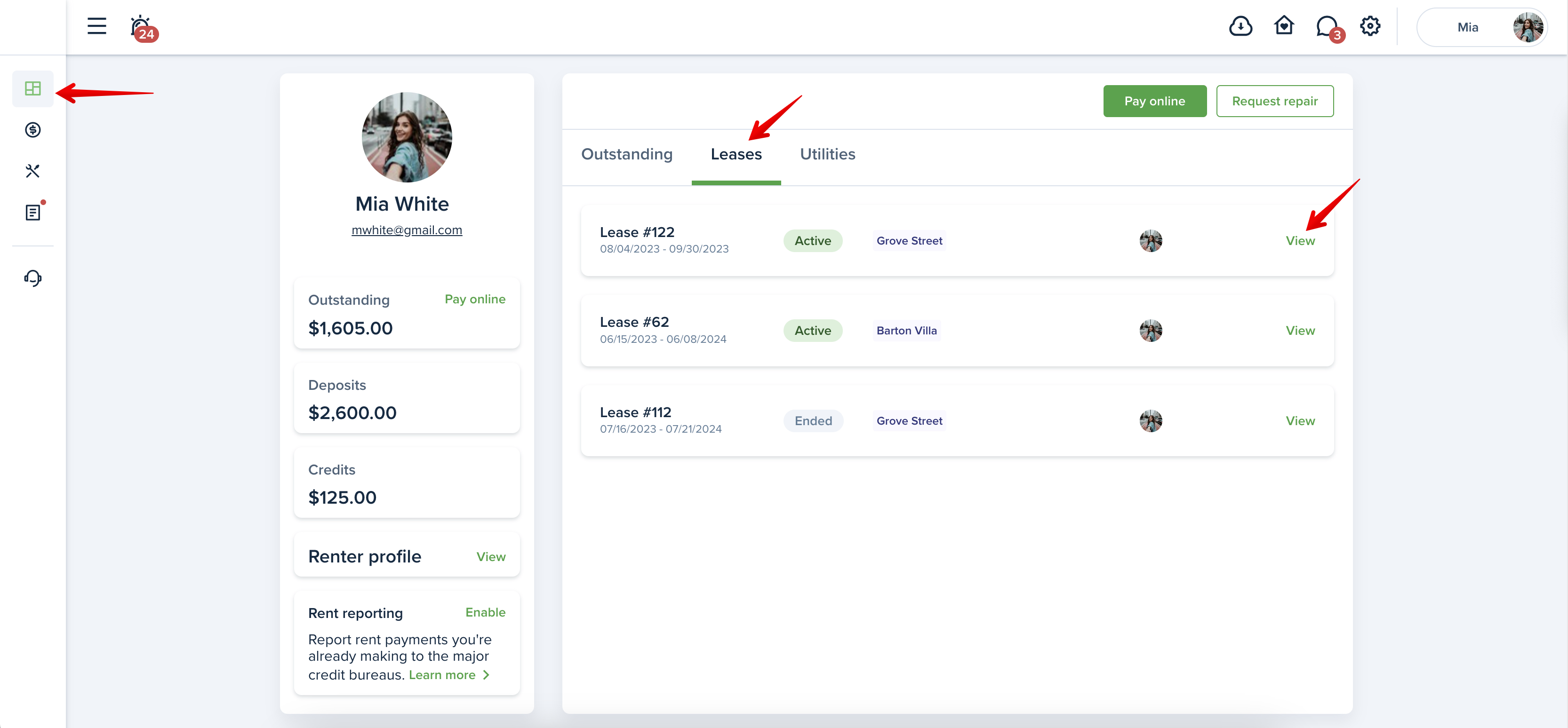This screenshot has height=728, width=1568.
Task: View Lease #62 details
Action: pos(1300,331)
